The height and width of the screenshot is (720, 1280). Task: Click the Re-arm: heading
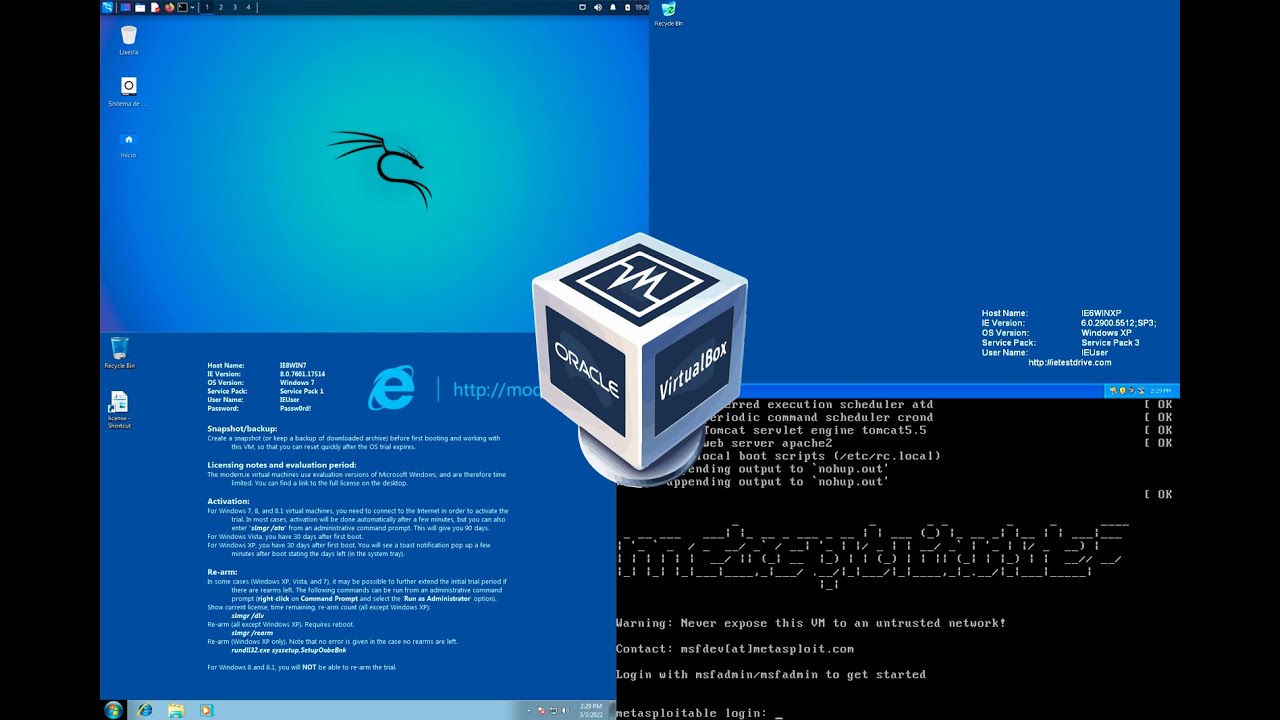[222, 572]
